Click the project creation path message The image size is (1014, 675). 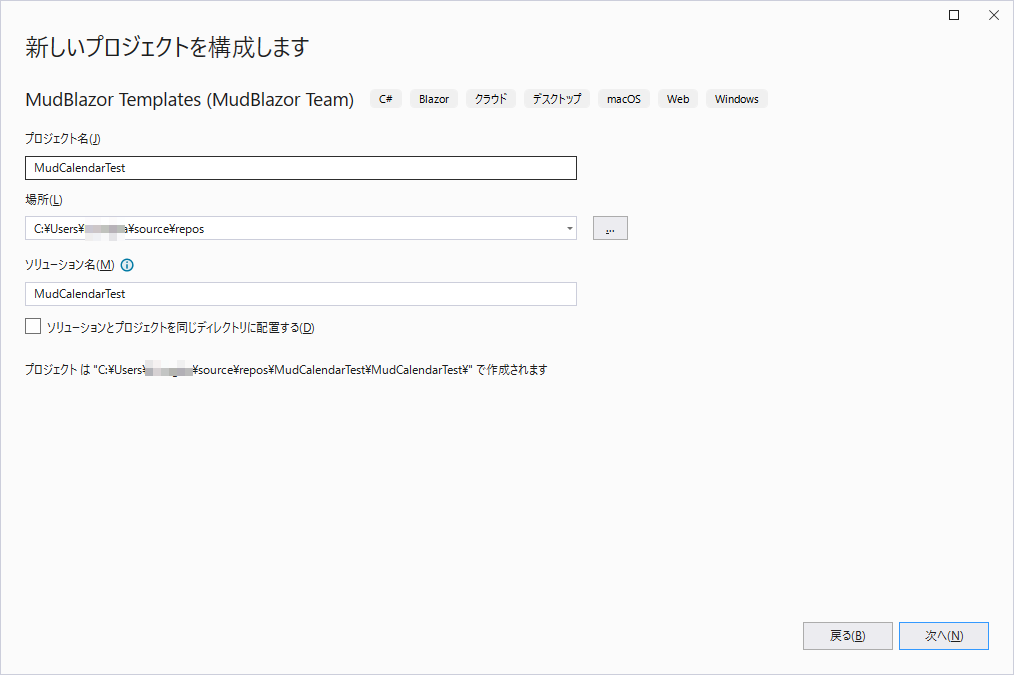tap(286, 370)
